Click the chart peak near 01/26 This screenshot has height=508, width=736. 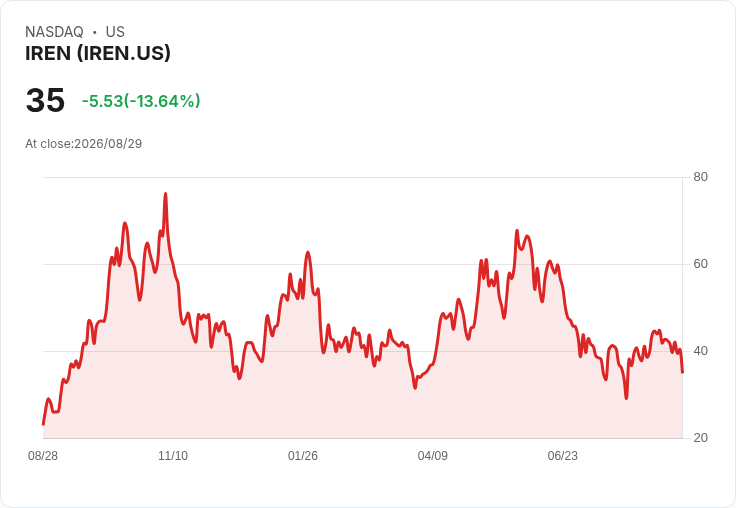[x=308, y=252]
